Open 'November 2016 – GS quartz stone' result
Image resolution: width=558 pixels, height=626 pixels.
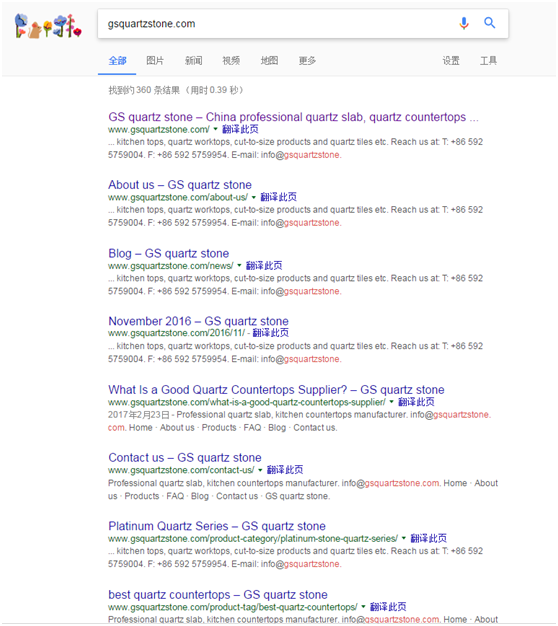tap(198, 321)
